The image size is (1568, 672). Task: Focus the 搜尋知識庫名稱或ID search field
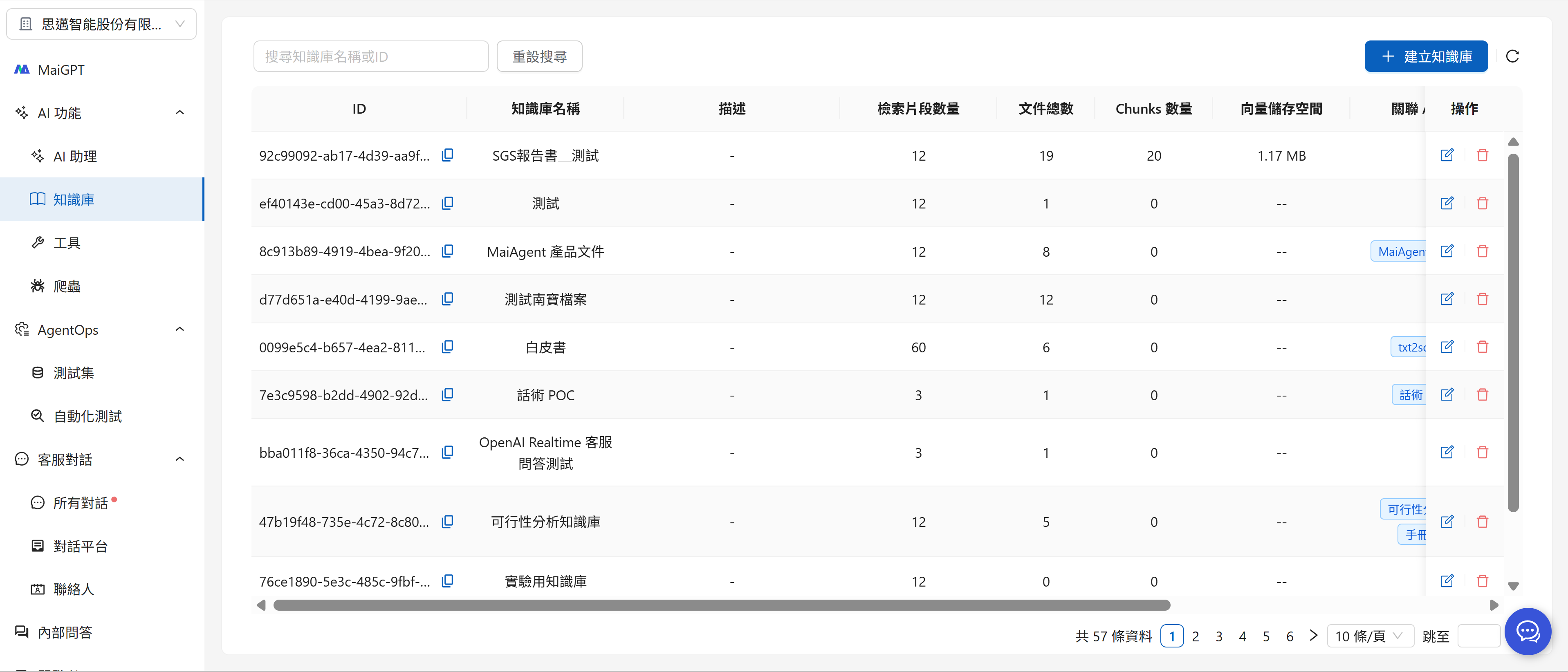[371, 56]
